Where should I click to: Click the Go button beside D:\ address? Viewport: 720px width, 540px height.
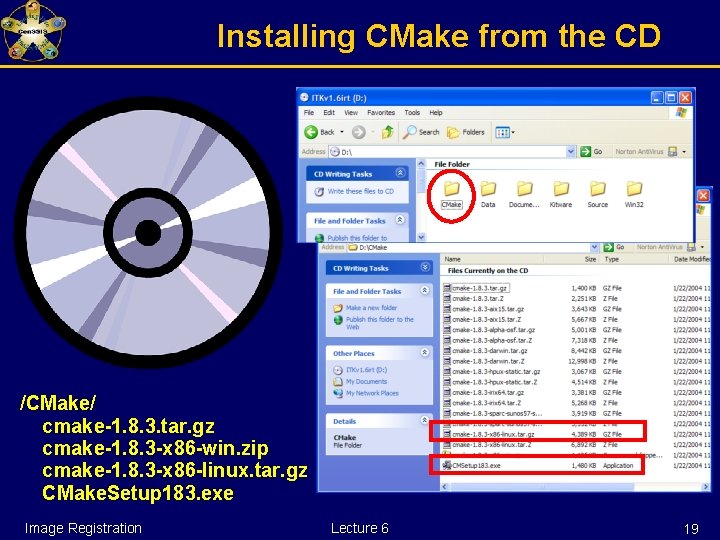[591, 152]
